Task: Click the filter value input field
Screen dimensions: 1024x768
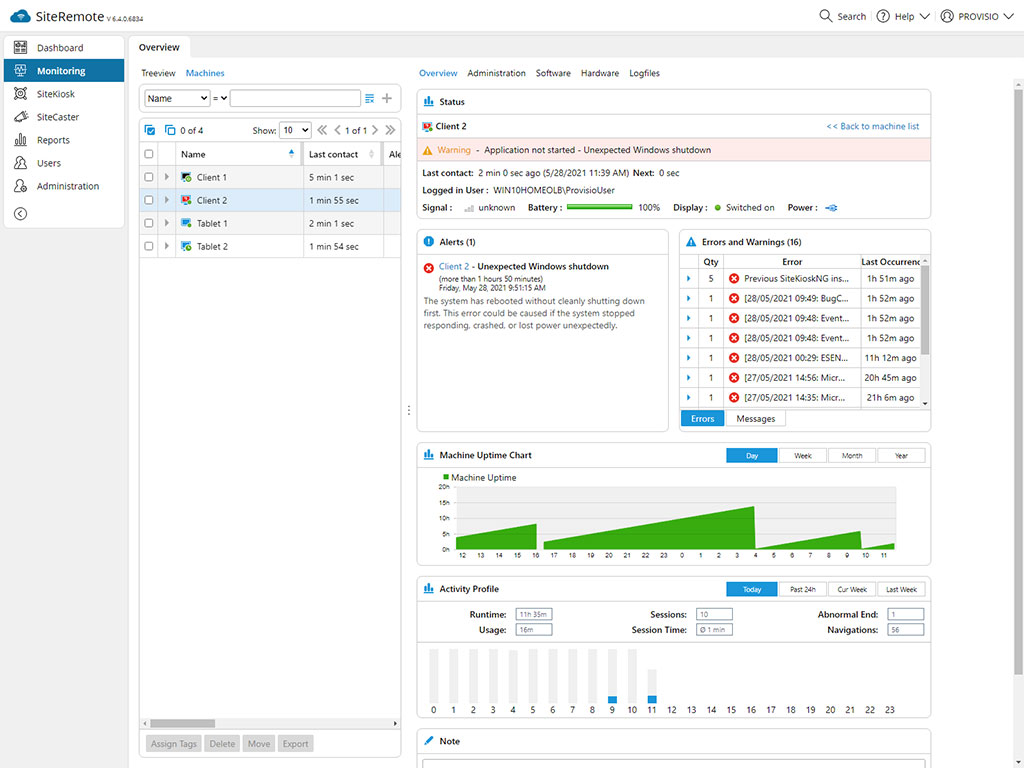Action: (x=295, y=98)
